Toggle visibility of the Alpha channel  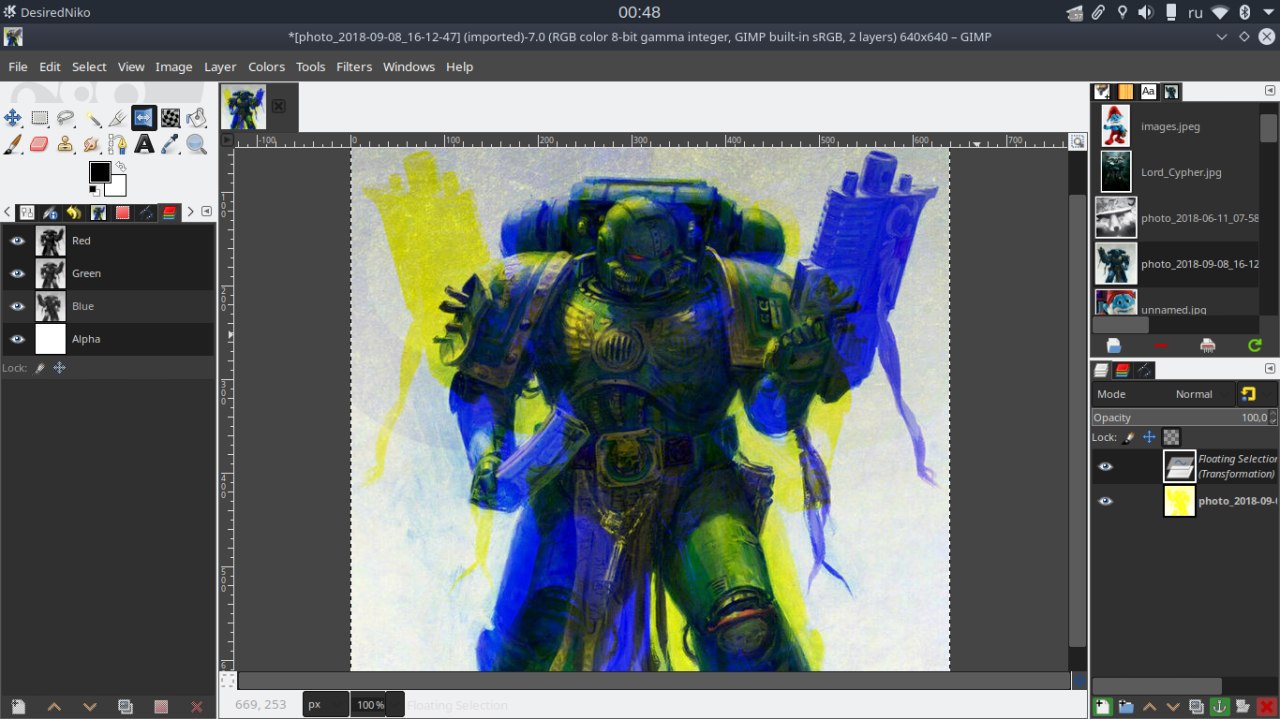pos(17,339)
